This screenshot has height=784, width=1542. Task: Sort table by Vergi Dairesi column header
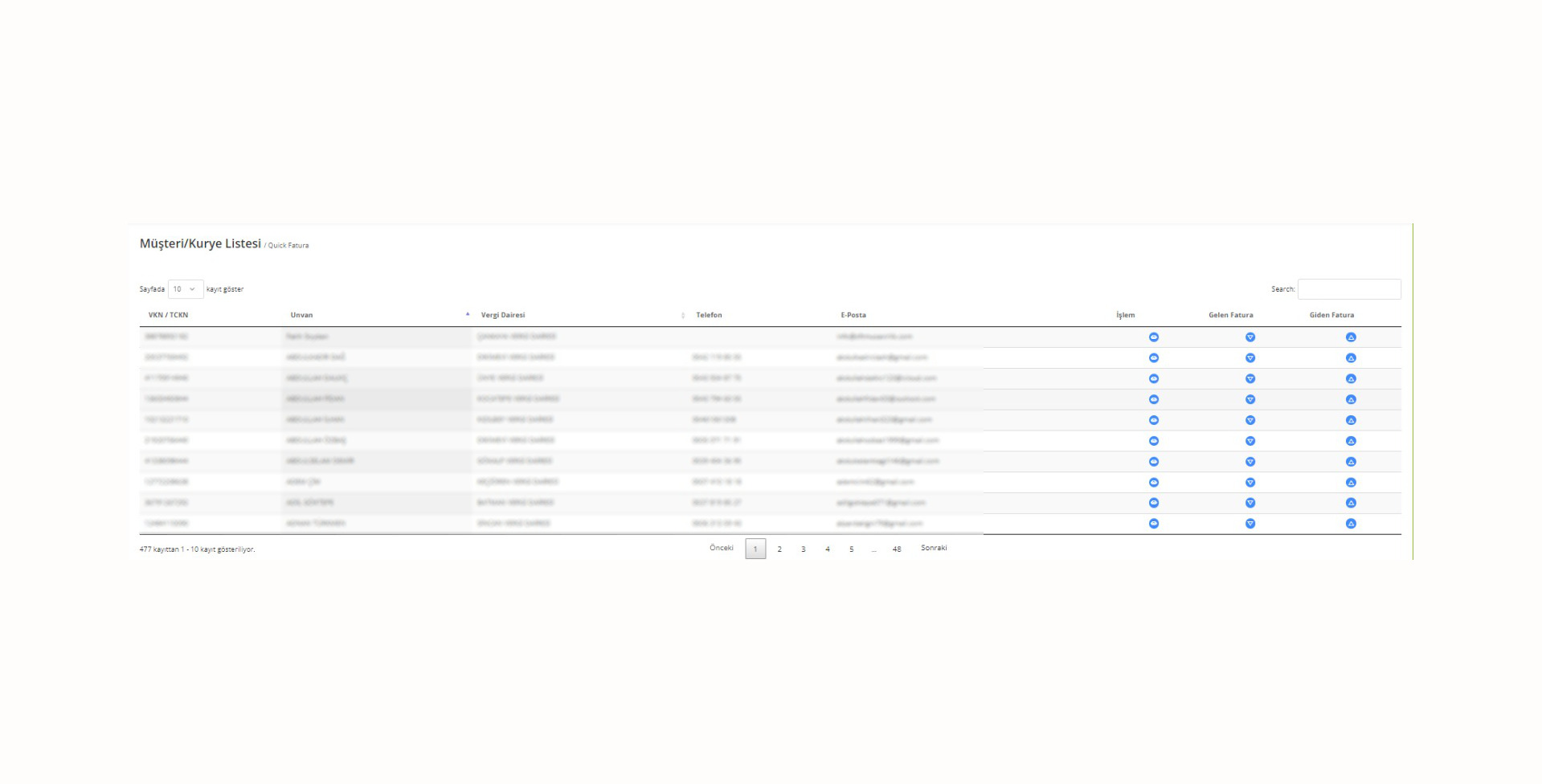[503, 315]
